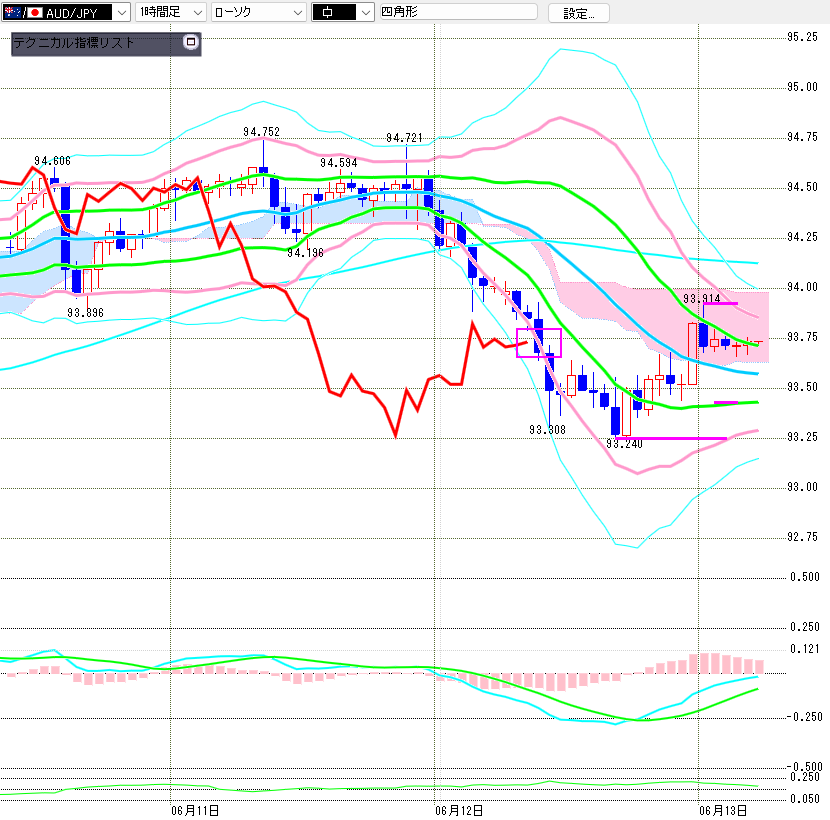Click the 06月11日 date label

(195, 810)
